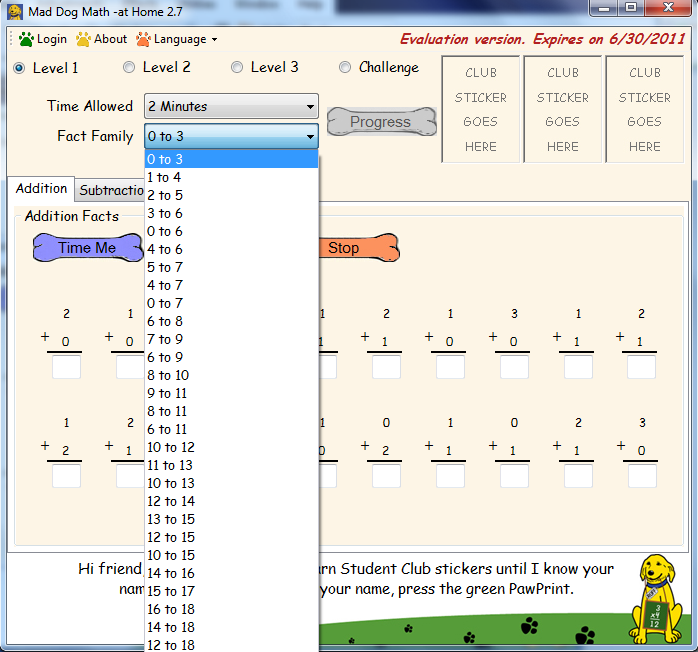Select '10 to 13' from the list
Image resolution: width=698 pixels, height=652 pixels.
[x=231, y=483]
